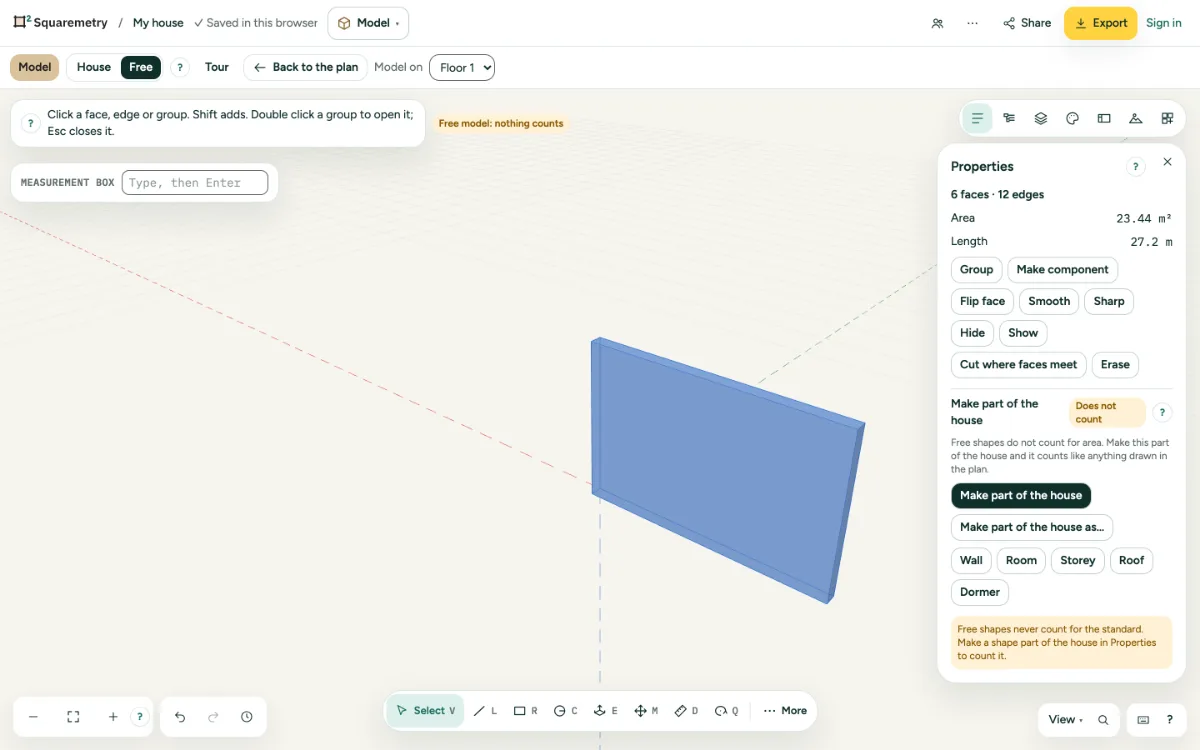The height and width of the screenshot is (750, 1200).
Task: Select the Model mode tab
Action: pyautogui.click(x=34, y=67)
